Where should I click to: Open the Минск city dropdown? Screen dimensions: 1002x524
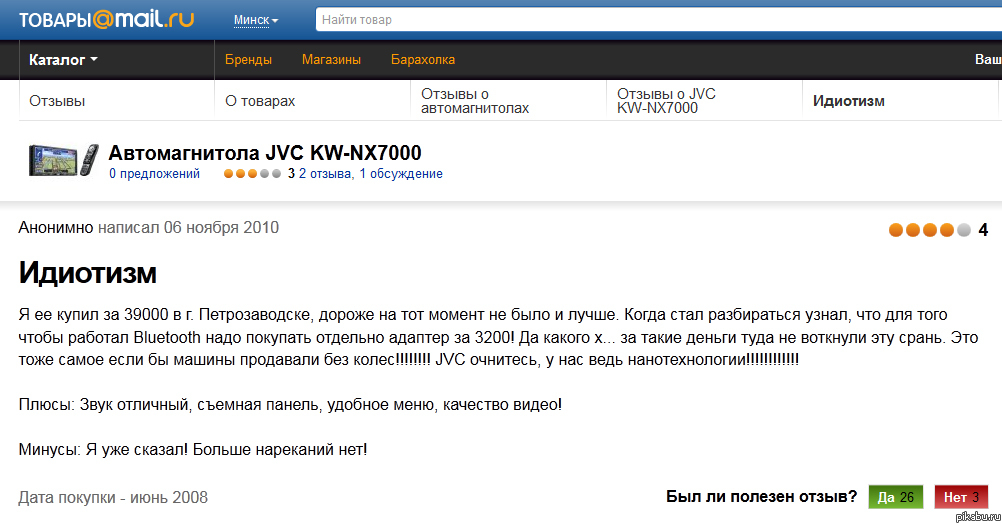(x=256, y=20)
